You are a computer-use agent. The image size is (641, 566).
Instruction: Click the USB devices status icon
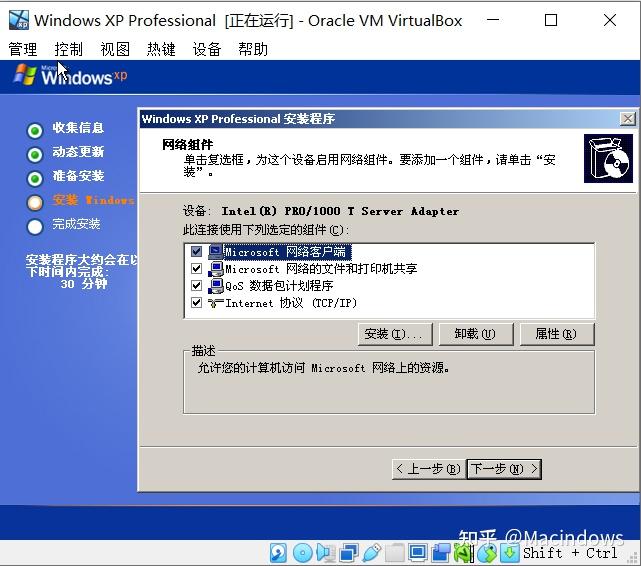pyautogui.click(x=371, y=553)
